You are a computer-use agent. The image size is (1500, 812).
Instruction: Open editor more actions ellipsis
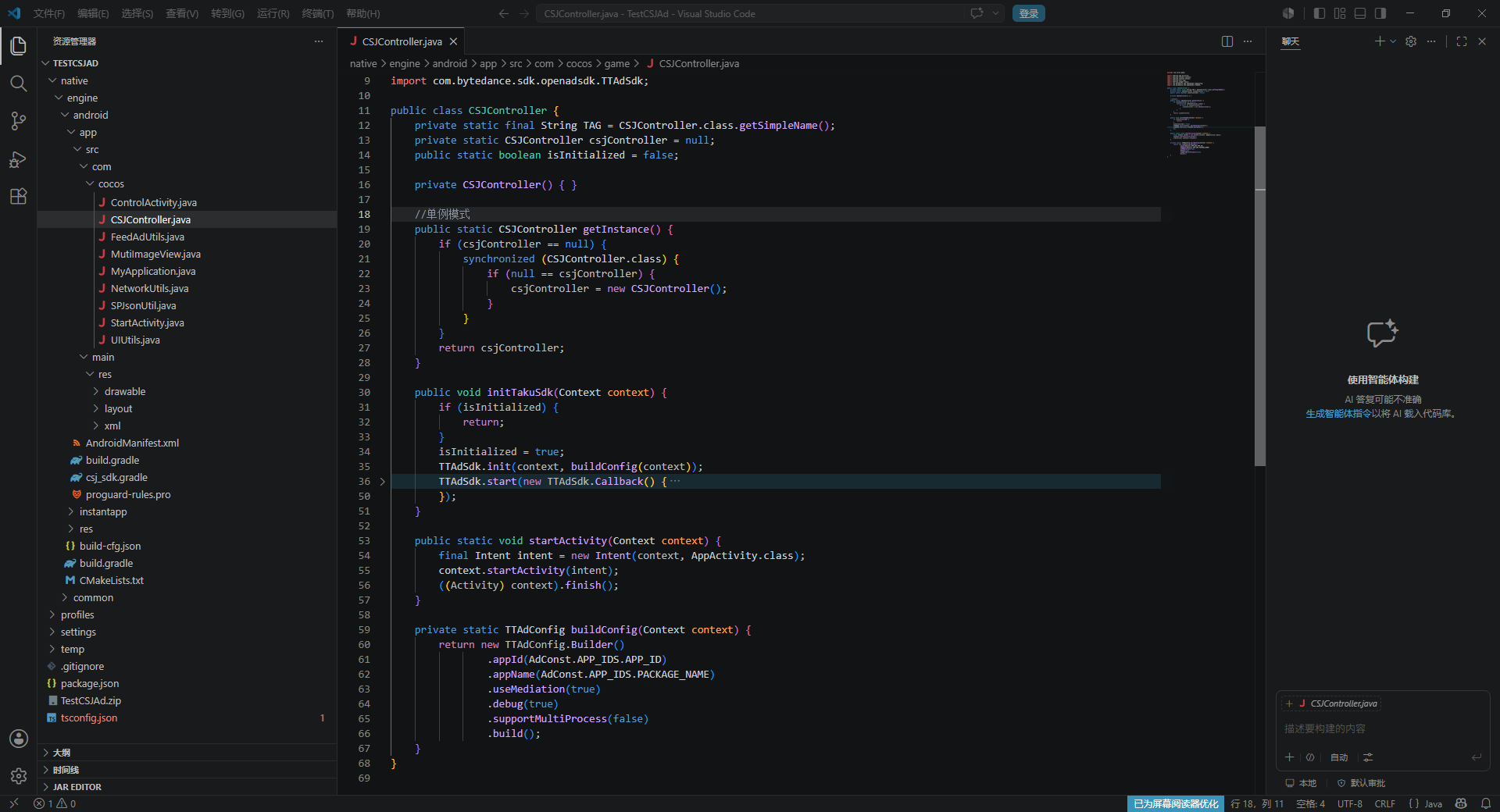(x=1248, y=41)
